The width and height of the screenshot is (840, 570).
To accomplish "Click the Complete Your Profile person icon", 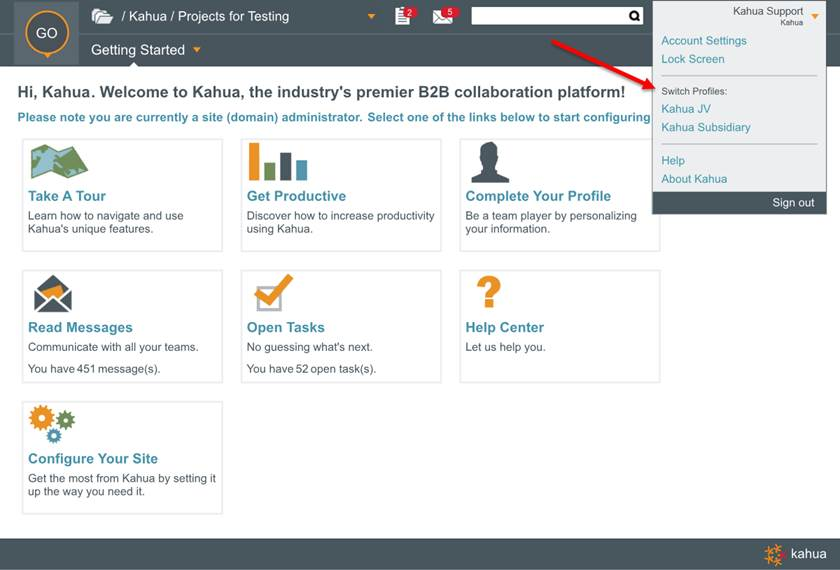I will click(x=489, y=162).
